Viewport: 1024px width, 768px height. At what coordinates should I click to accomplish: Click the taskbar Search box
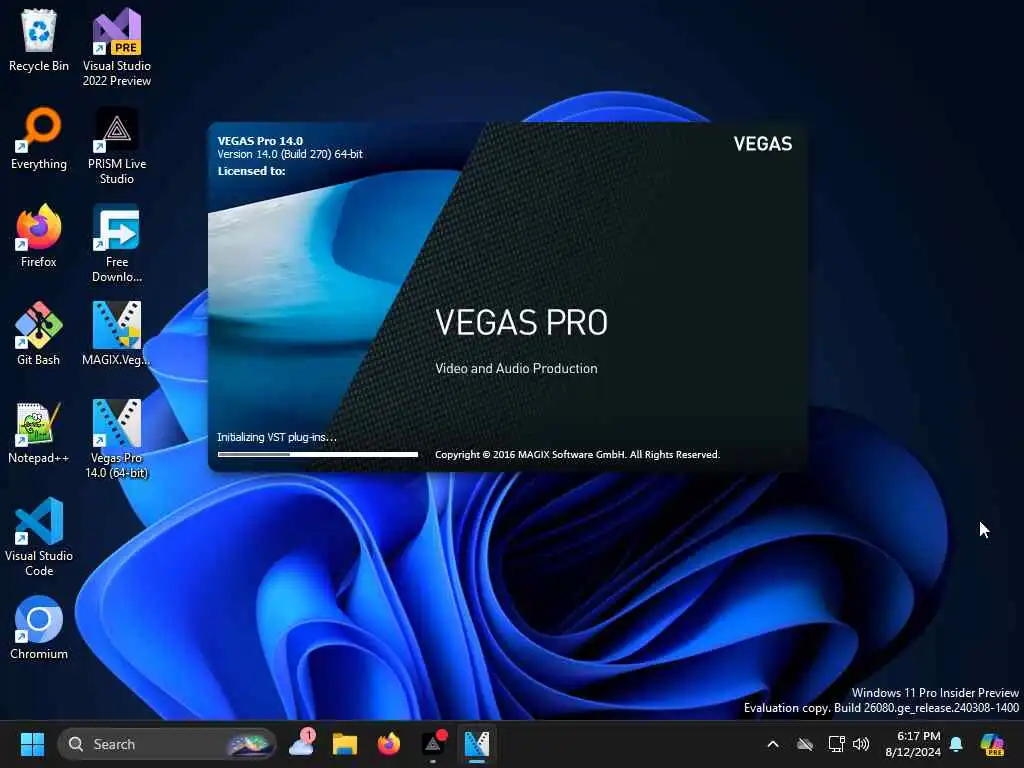167,744
